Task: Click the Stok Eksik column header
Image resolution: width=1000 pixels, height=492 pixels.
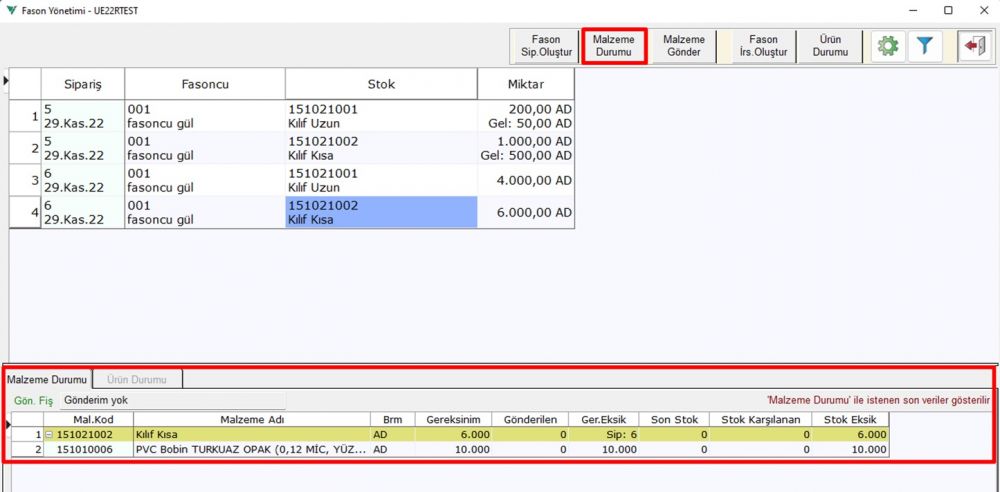Action: 848,420
